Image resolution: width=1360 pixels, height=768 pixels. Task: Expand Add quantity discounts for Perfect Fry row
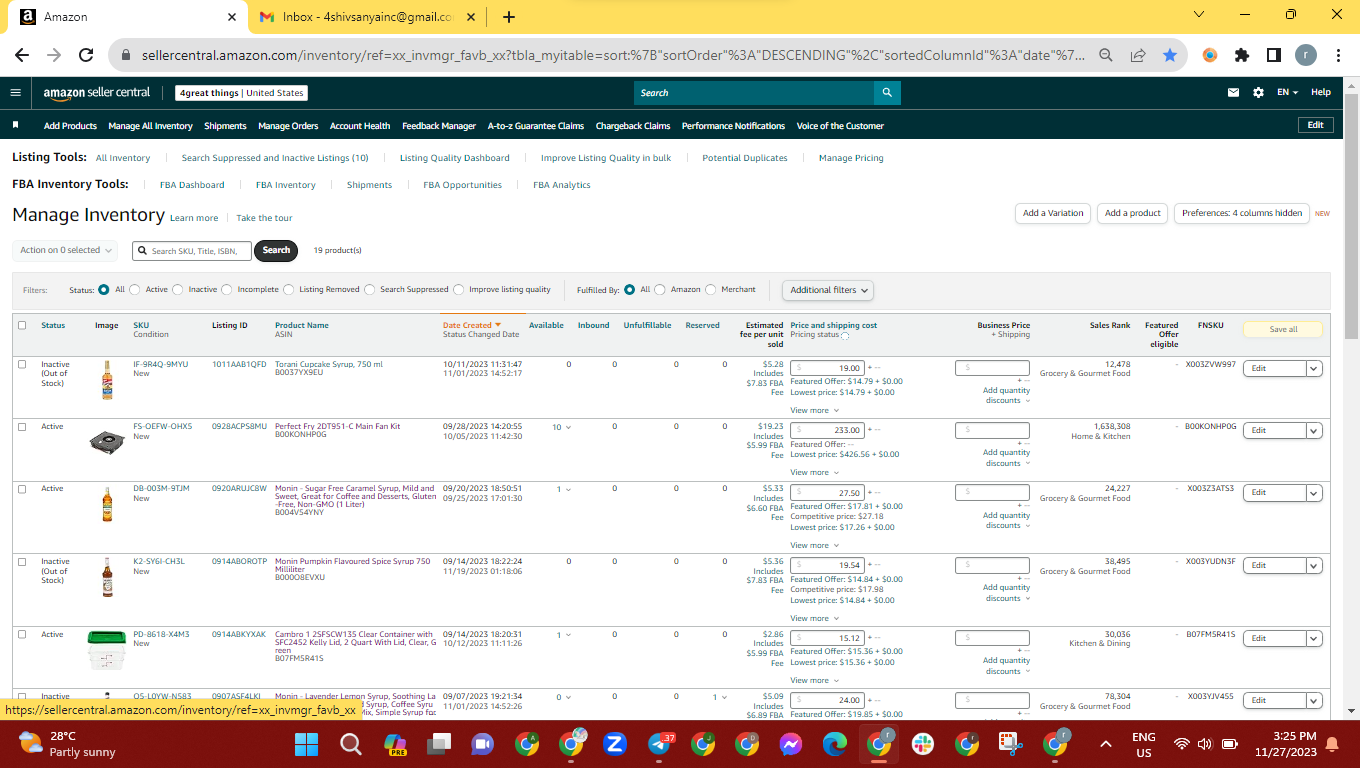1006,458
